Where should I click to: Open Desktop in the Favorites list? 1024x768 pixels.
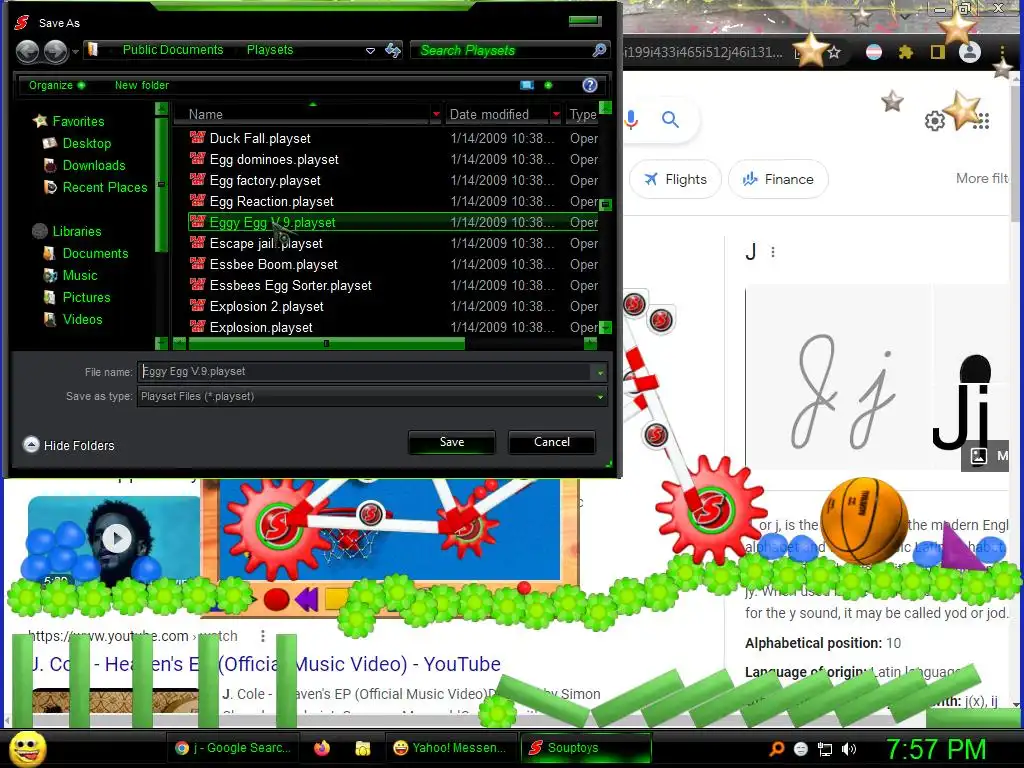[x=87, y=143]
